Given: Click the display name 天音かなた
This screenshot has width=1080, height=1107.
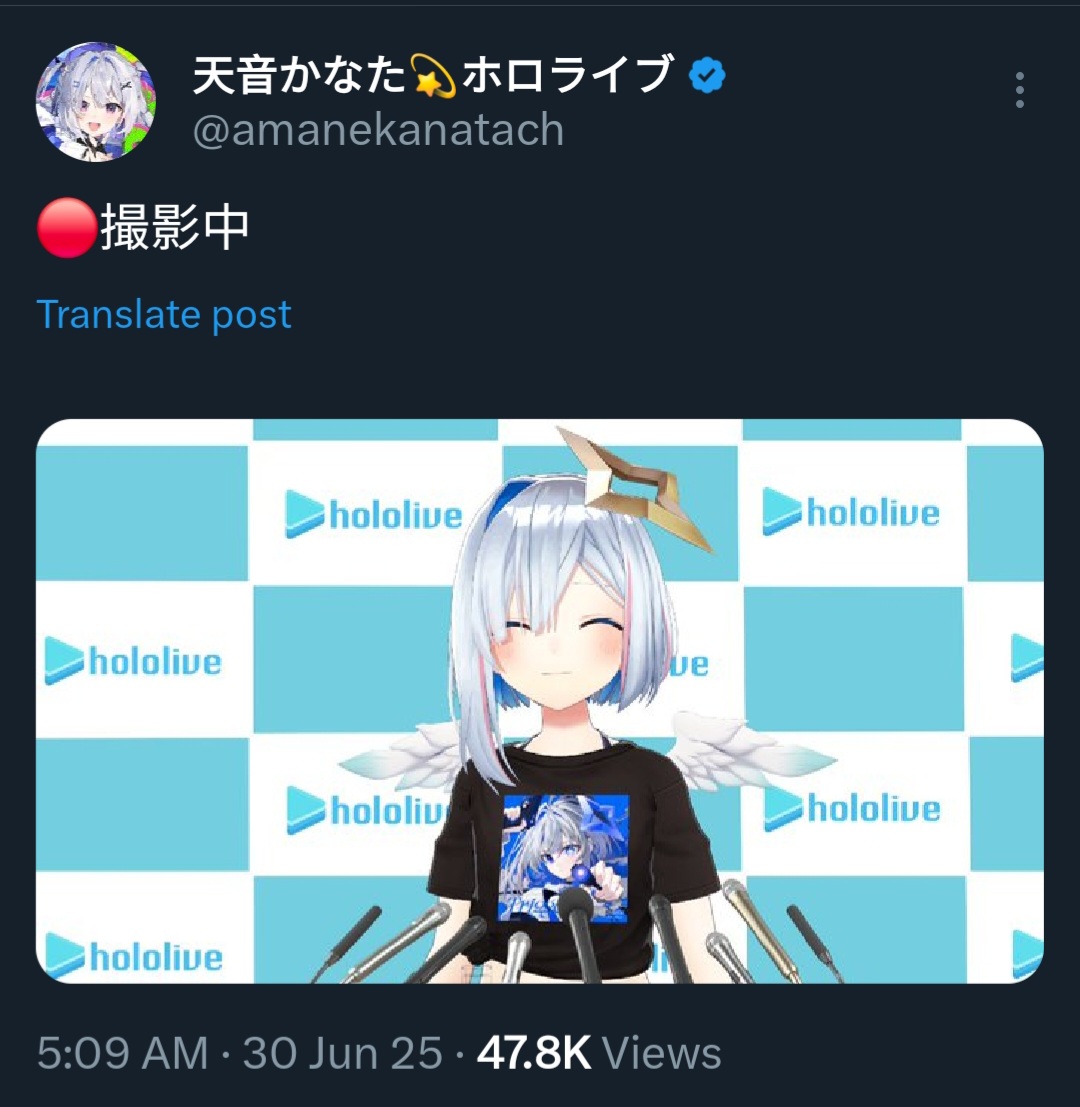Looking at the screenshot, I should click(x=302, y=76).
